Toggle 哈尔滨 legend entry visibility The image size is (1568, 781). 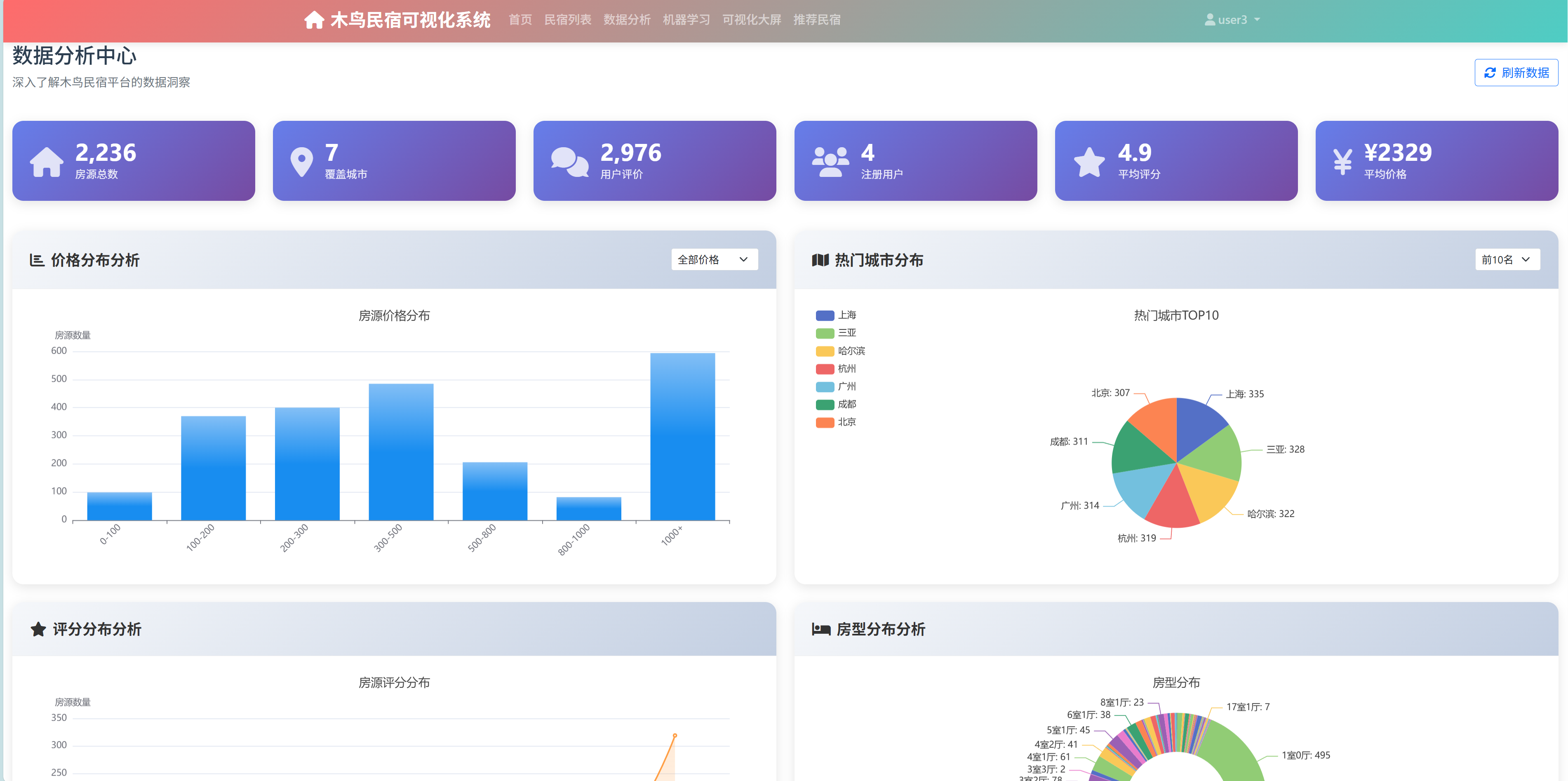tap(840, 351)
